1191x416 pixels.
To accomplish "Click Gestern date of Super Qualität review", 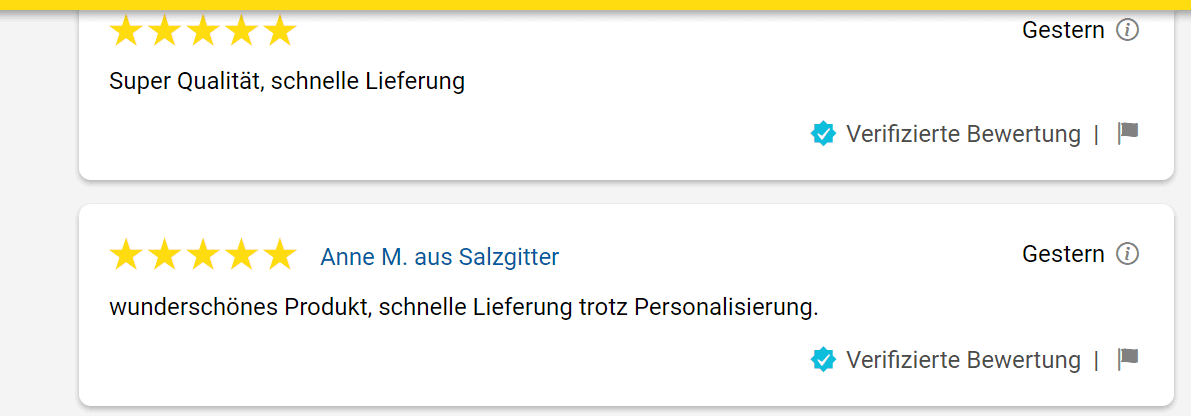I will pyautogui.click(x=1063, y=30).
